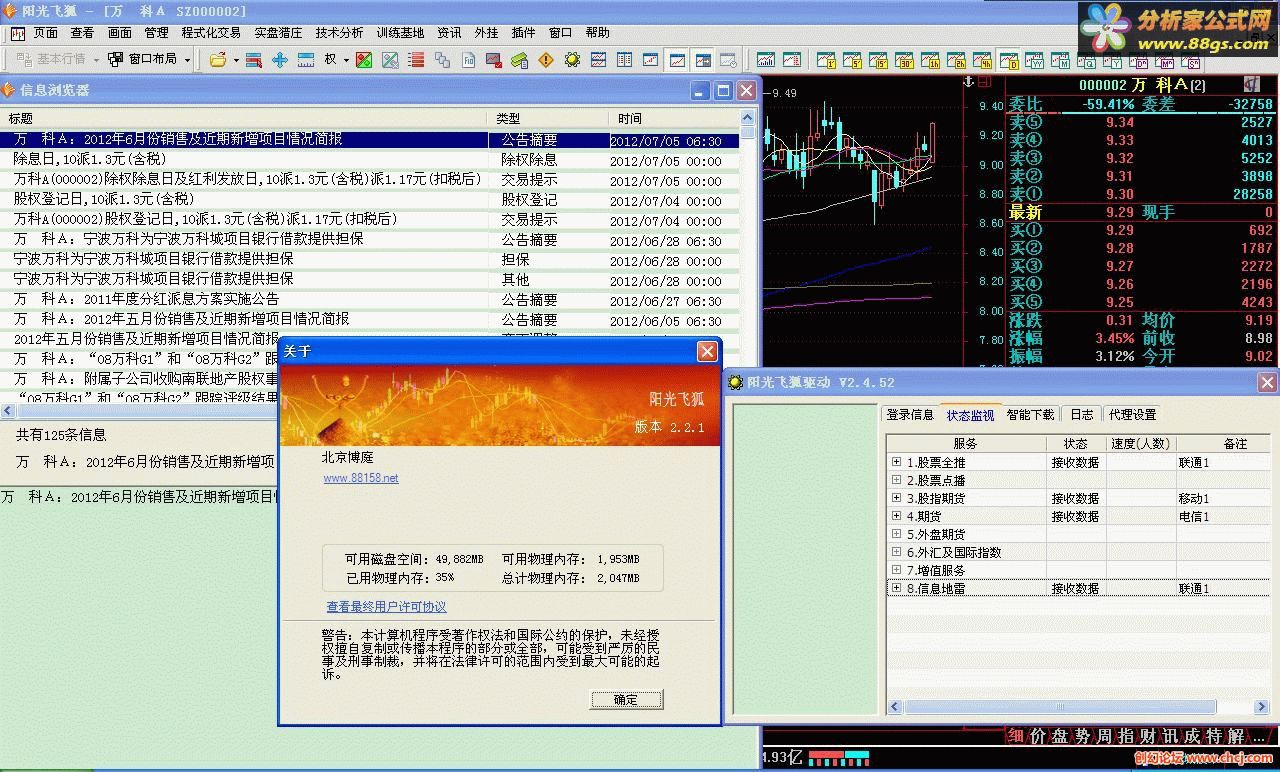This screenshot has width=1280, height=772.
Task: Click the green money stack icon
Action: (519, 60)
